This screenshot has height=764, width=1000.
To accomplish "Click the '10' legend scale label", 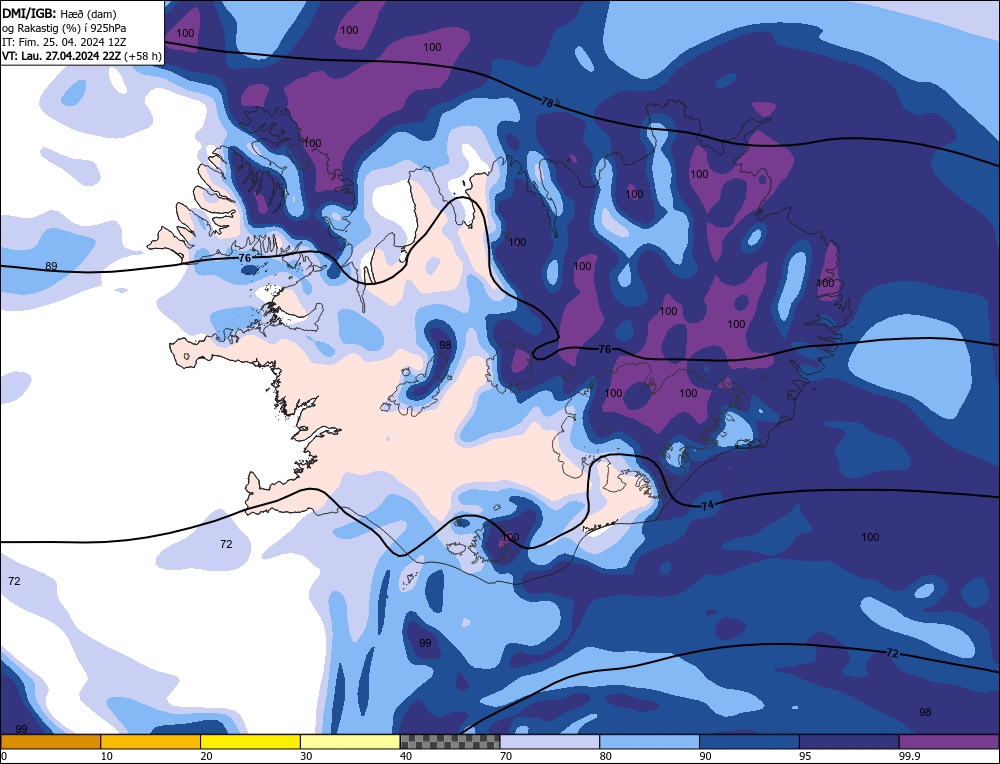I will click(107, 756).
